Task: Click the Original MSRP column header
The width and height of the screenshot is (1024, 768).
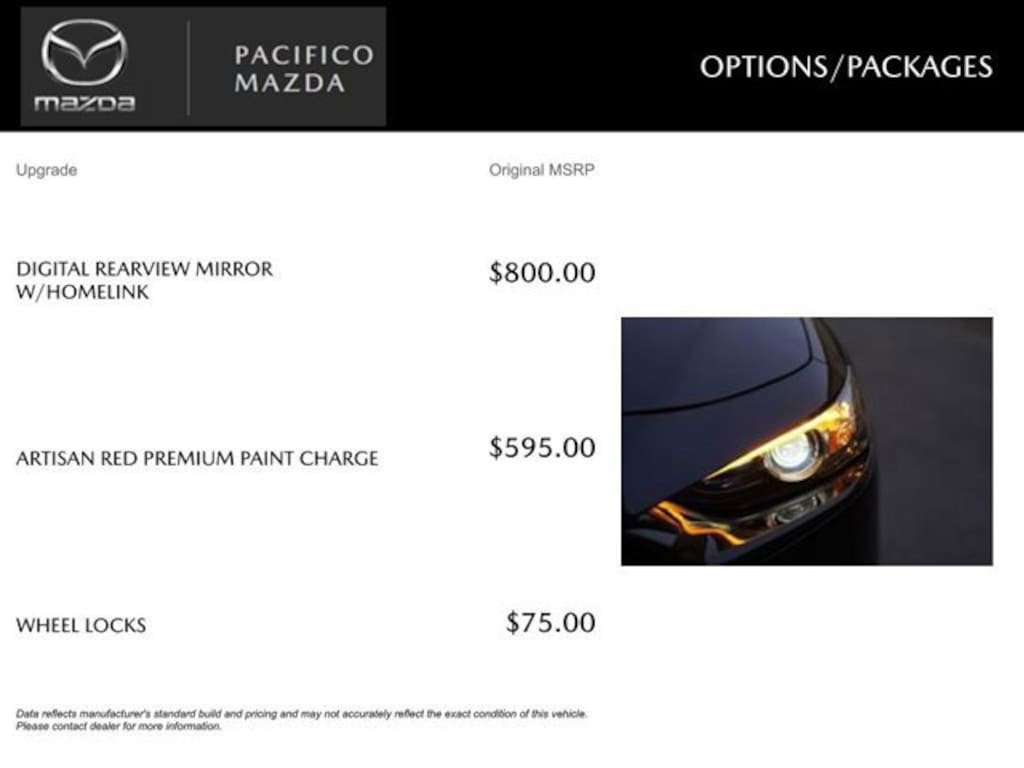Action: click(541, 170)
